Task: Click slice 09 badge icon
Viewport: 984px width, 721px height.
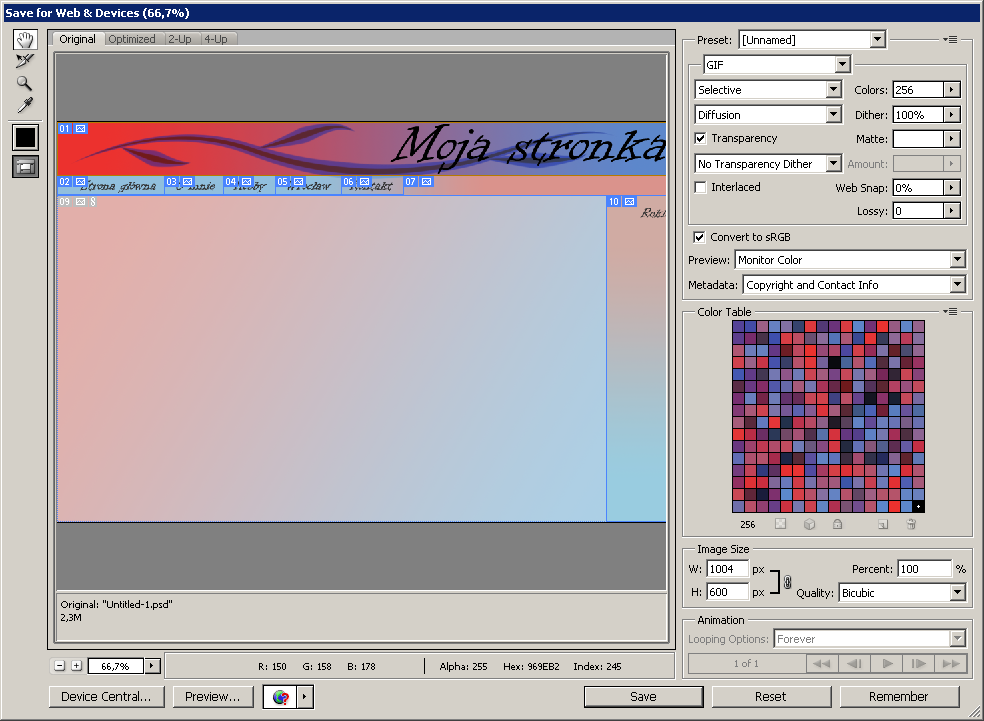Action: click(80, 201)
